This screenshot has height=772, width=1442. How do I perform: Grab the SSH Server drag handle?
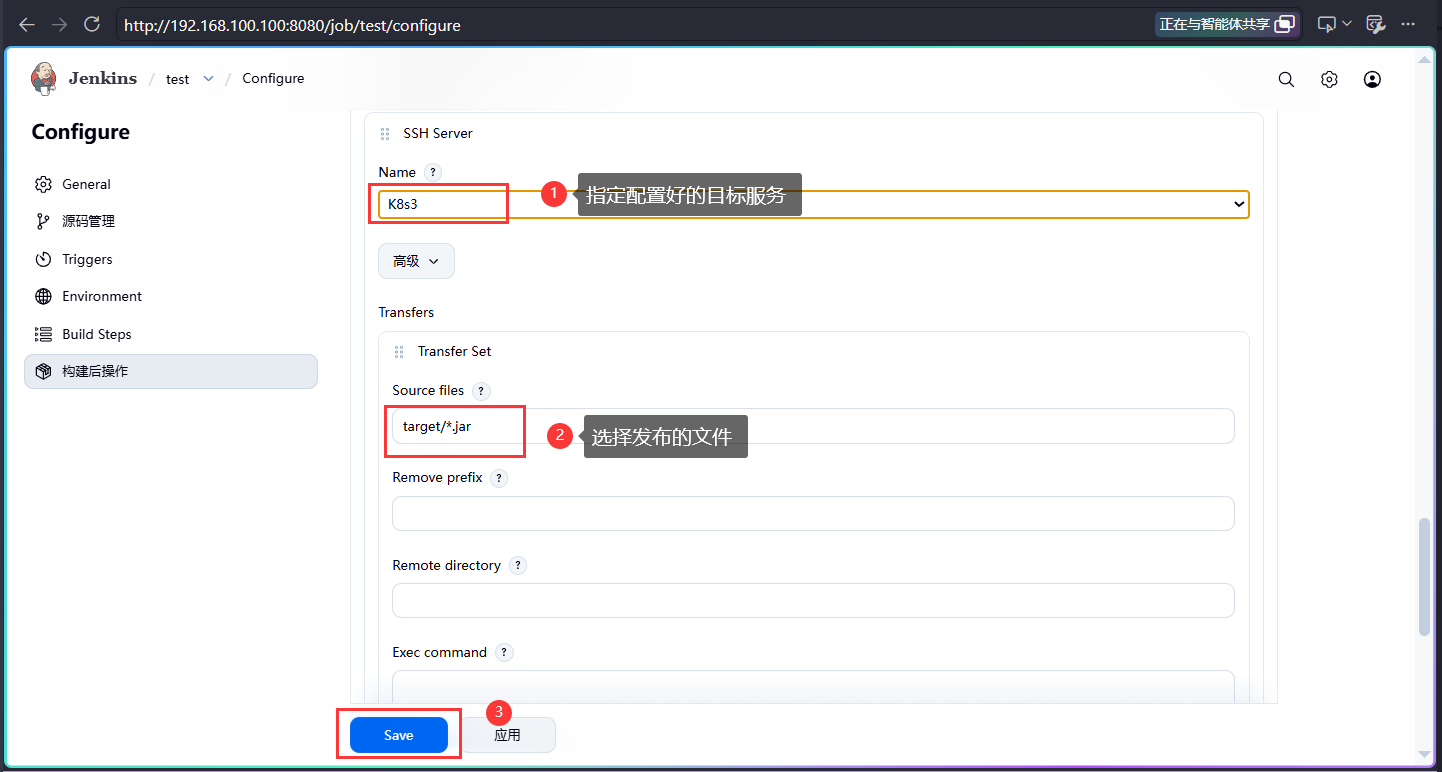(385, 134)
